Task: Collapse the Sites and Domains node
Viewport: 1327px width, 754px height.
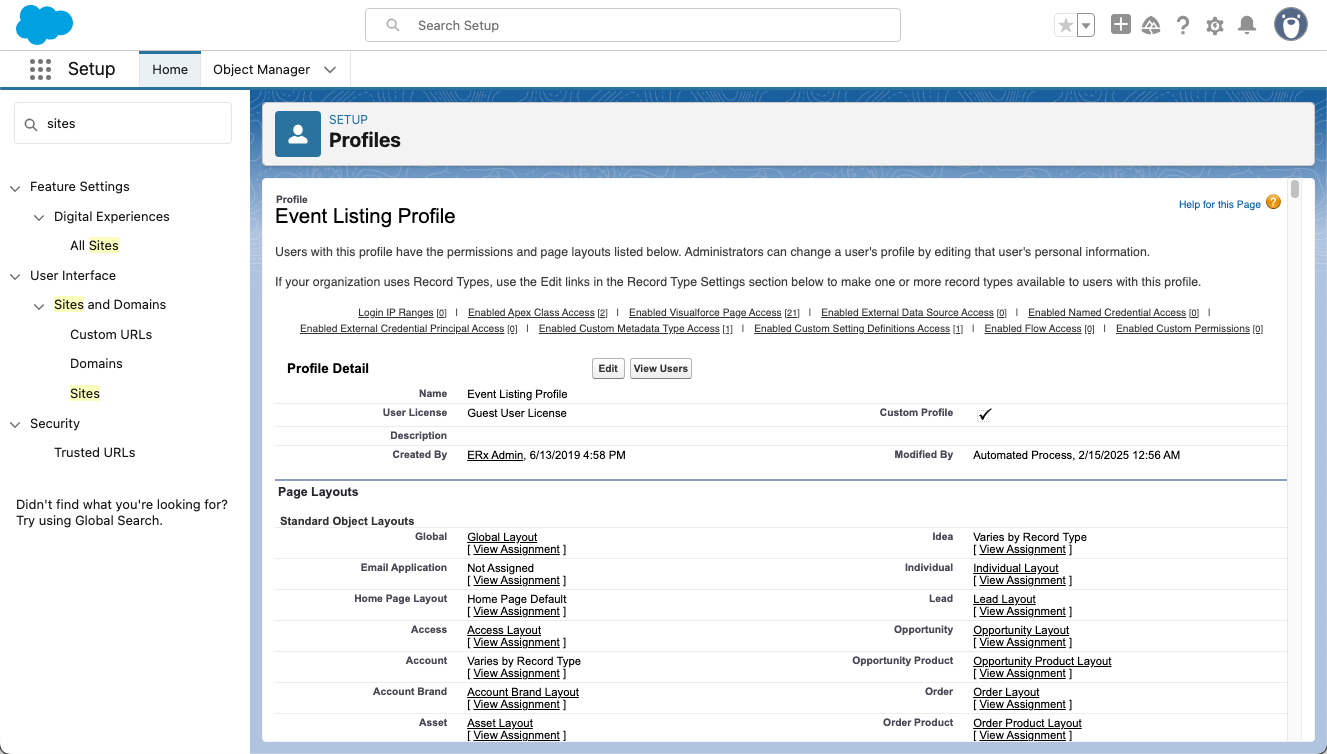Action: click(39, 305)
